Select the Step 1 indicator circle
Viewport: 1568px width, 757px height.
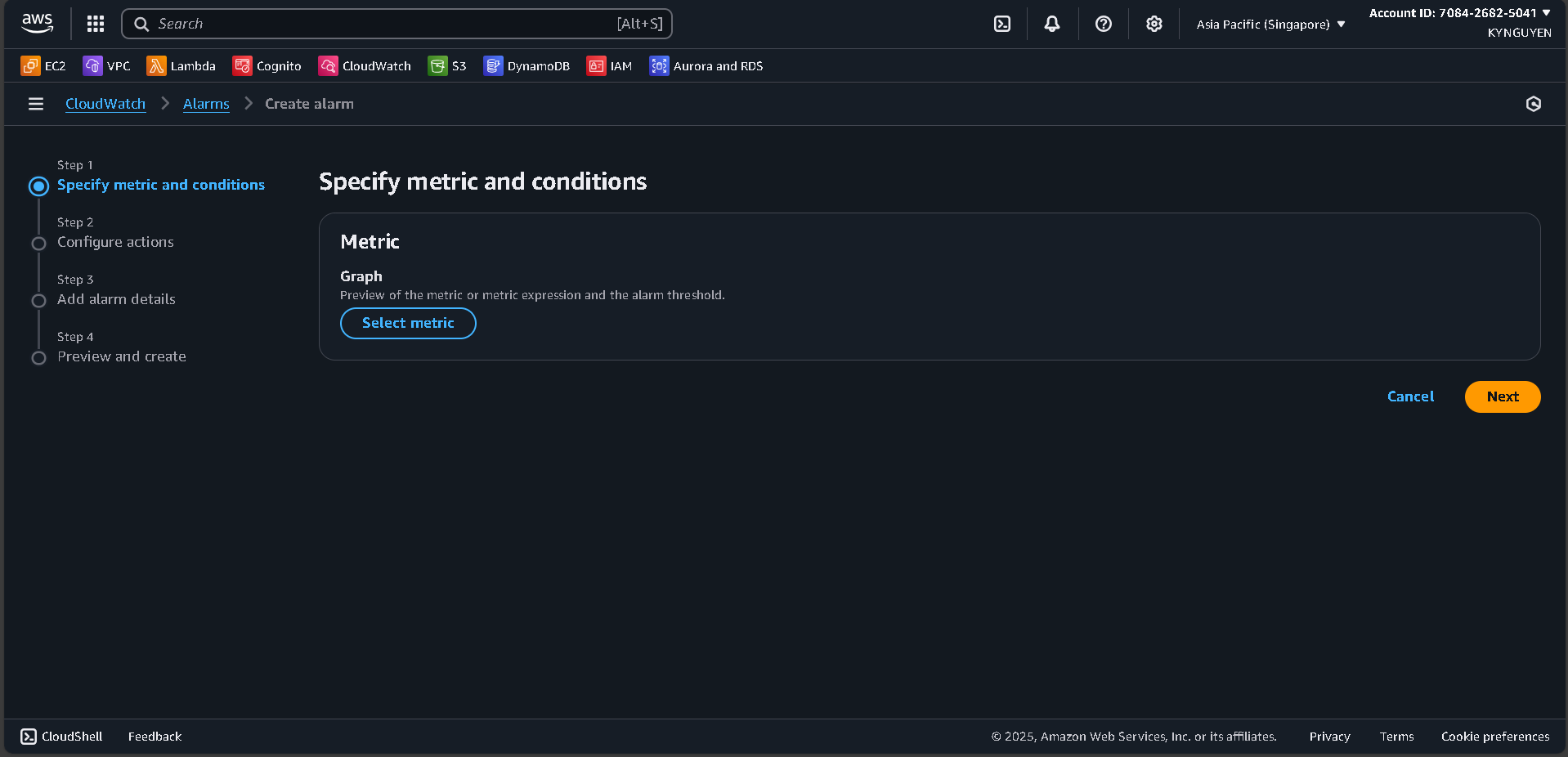[x=38, y=186]
